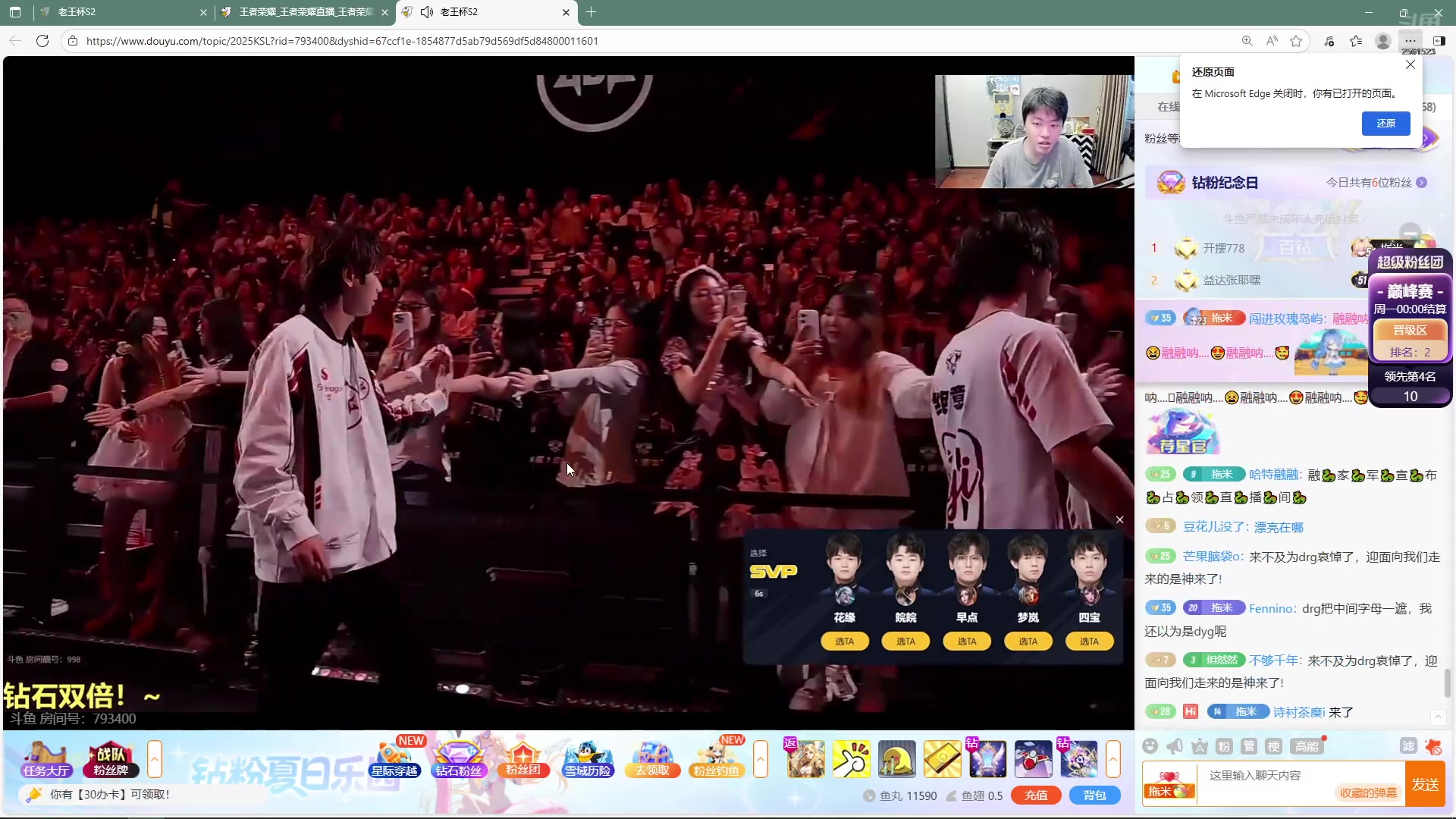Collapse the 超级粉丝团 floating widget minus
Image resolution: width=1456 pixels, height=819 pixels.
1410,233
